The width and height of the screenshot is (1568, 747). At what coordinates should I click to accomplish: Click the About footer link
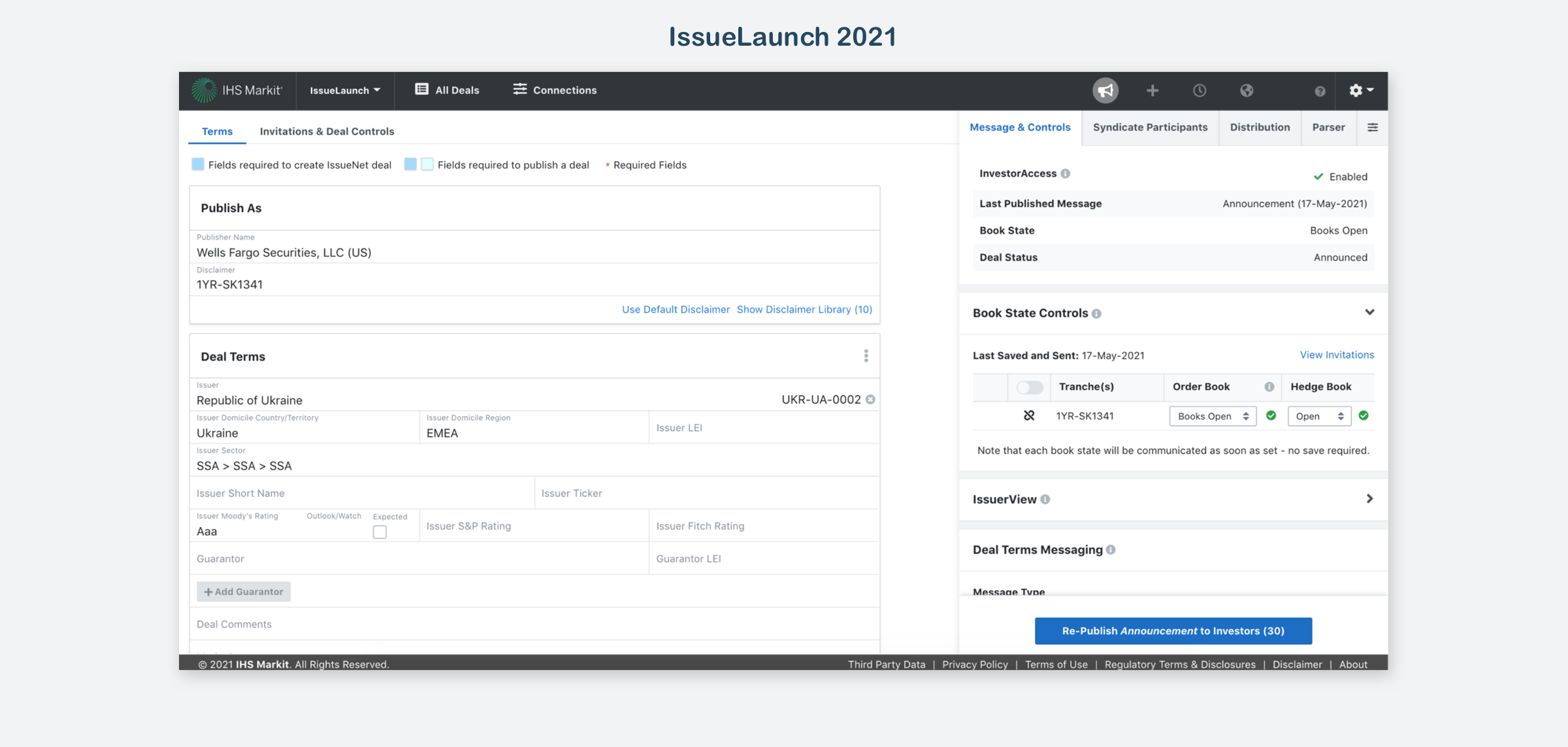pyautogui.click(x=1353, y=664)
